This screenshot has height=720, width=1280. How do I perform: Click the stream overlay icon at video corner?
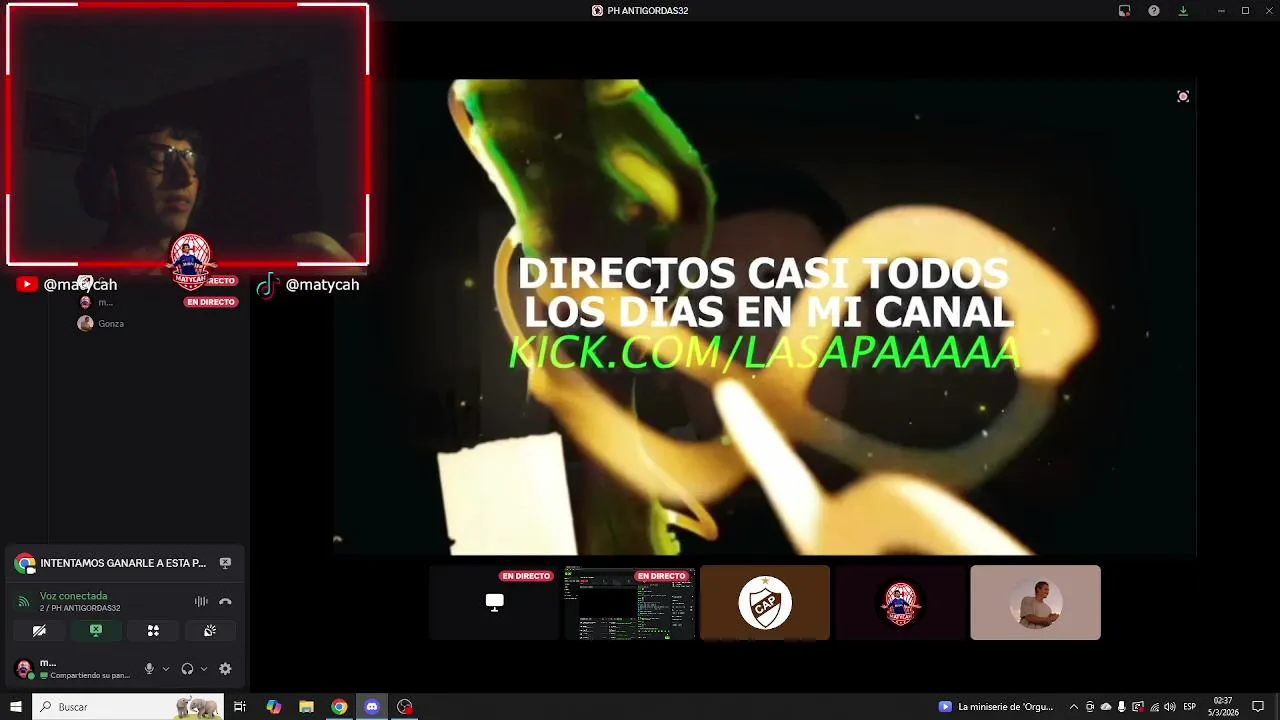click(x=1183, y=96)
